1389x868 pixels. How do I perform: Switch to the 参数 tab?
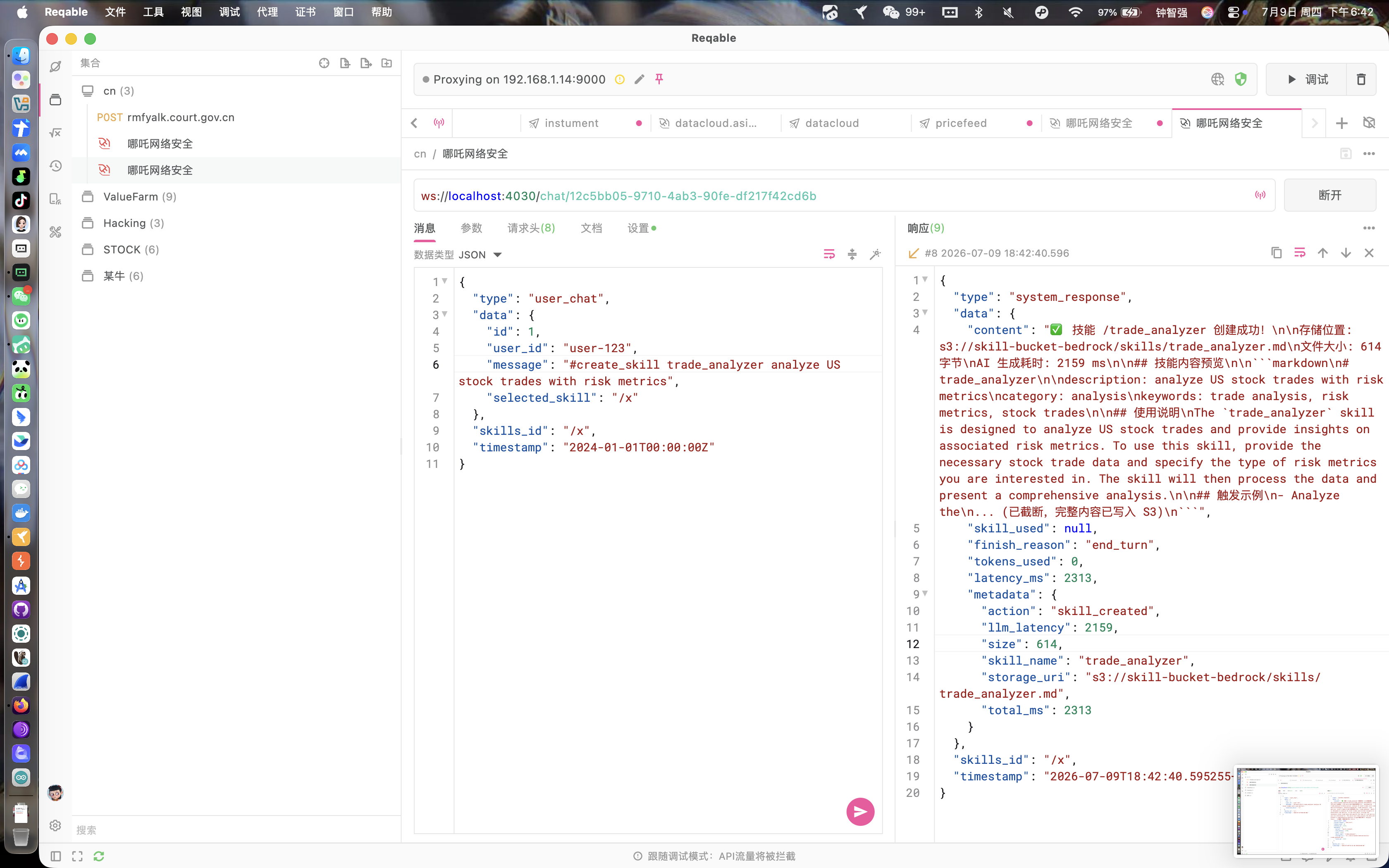[471, 228]
